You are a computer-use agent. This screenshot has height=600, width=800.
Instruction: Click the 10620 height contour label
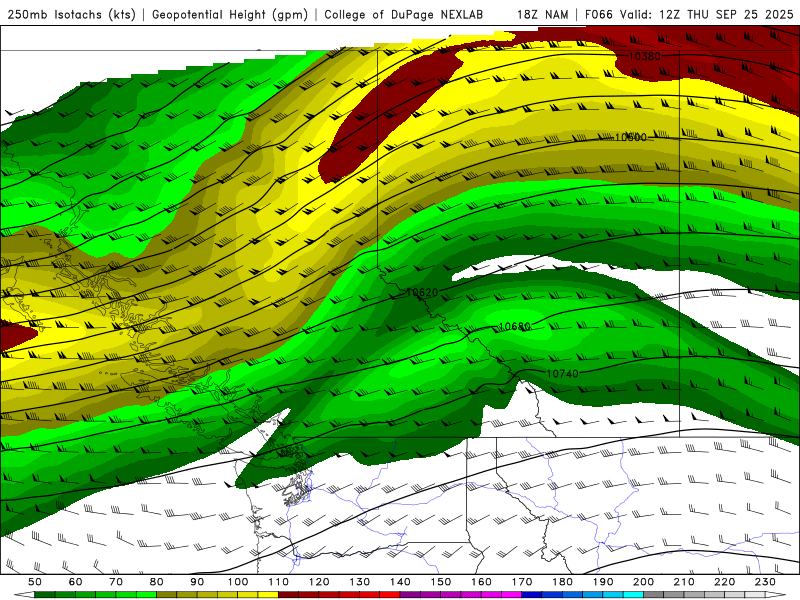[x=422, y=292]
